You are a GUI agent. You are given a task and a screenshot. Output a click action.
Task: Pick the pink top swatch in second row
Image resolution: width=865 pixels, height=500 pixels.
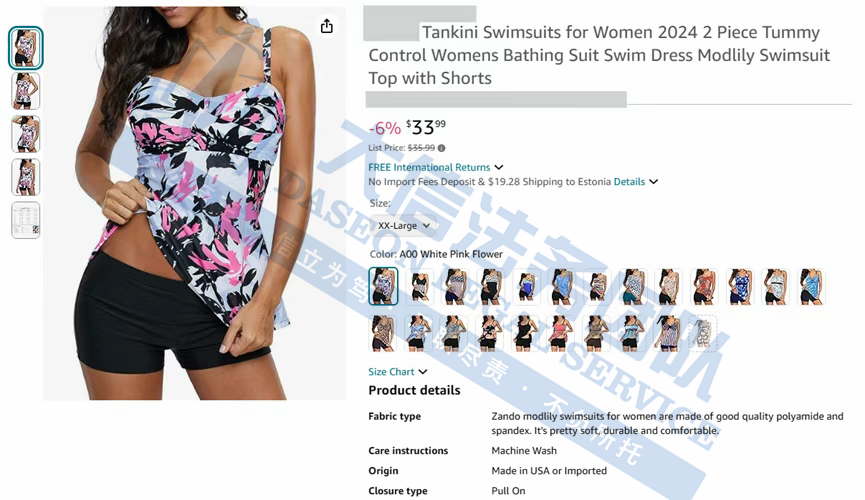[x=559, y=333]
